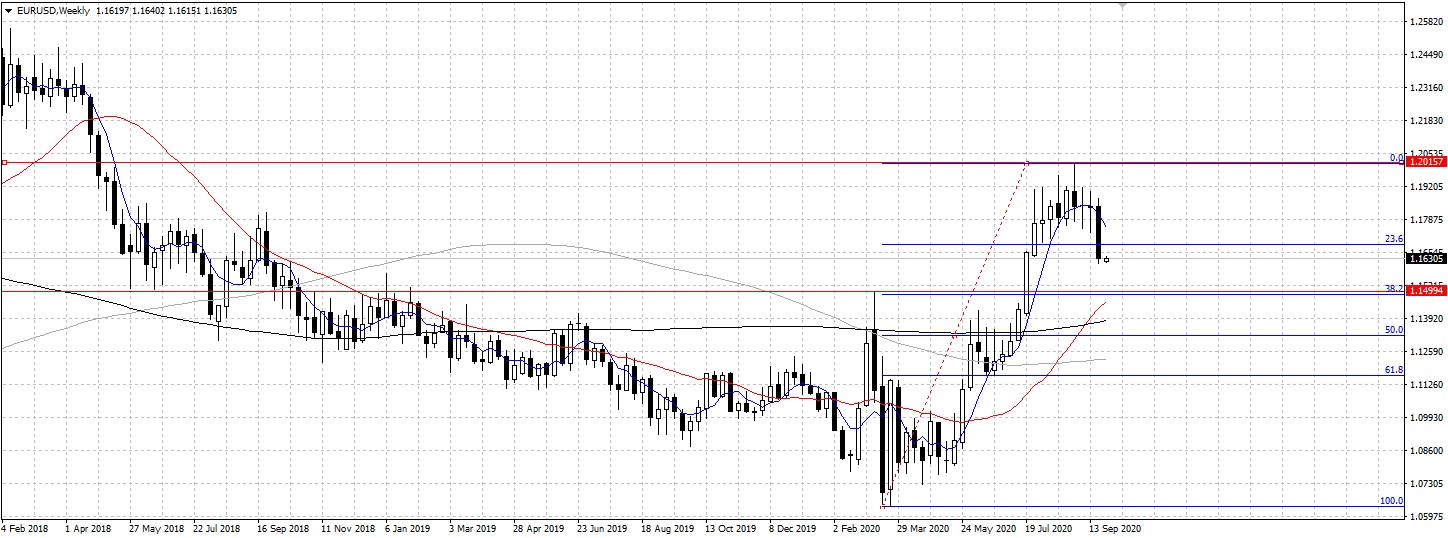Viewport: 1448px width, 538px height.
Task: Click the triangle arrow beside EURUSD,Weekly
Action: [8, 9]
